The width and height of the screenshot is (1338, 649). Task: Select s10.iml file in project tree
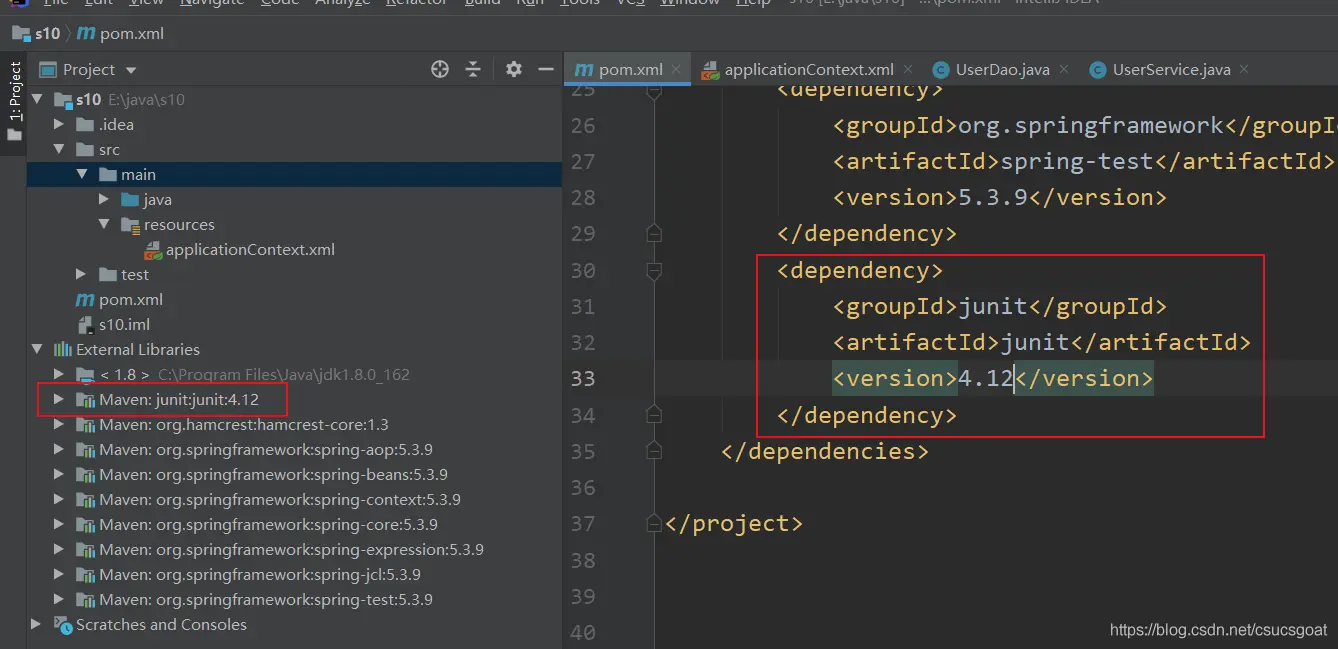click(124, 325)
